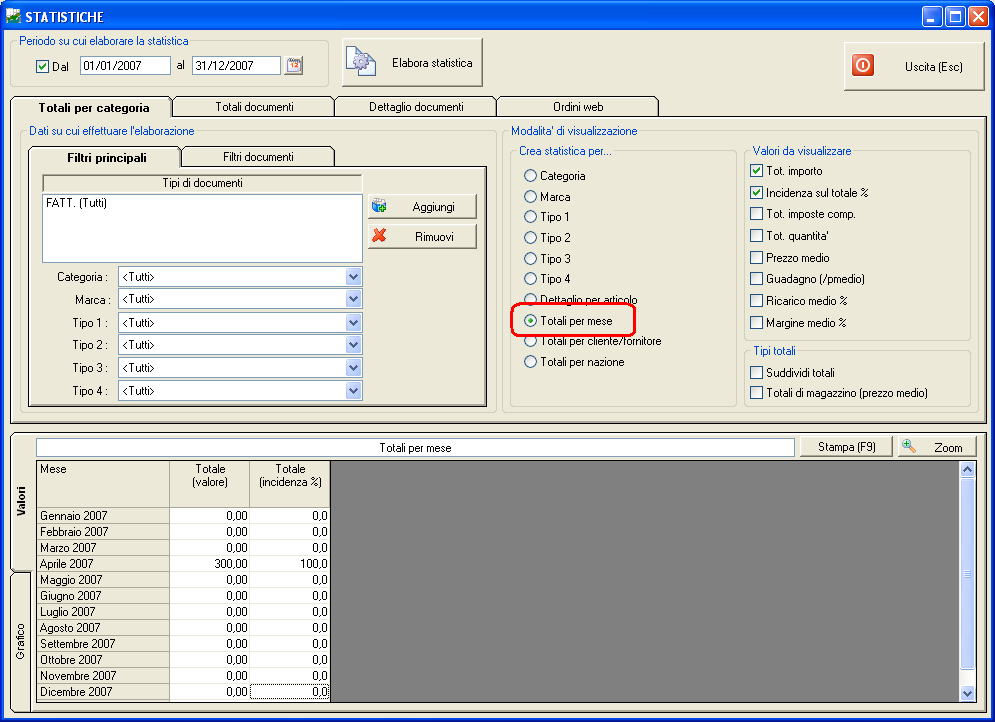Open the Filtri documenti tab
The height and width of the screenshot is (722, 995).
257,157
